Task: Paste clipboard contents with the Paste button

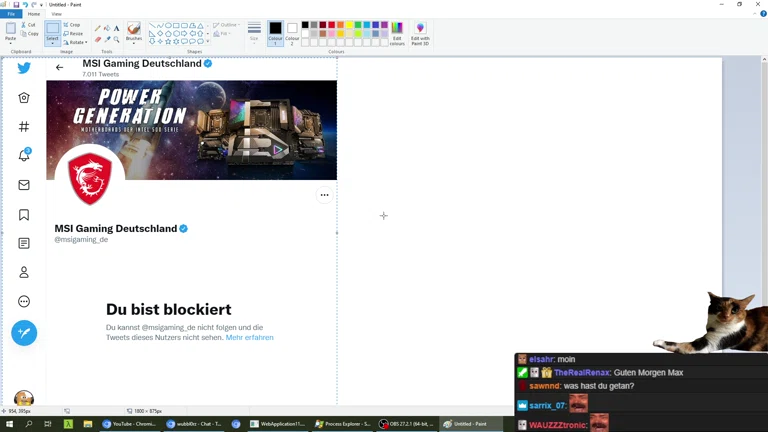Action: [x=10, y=29]
